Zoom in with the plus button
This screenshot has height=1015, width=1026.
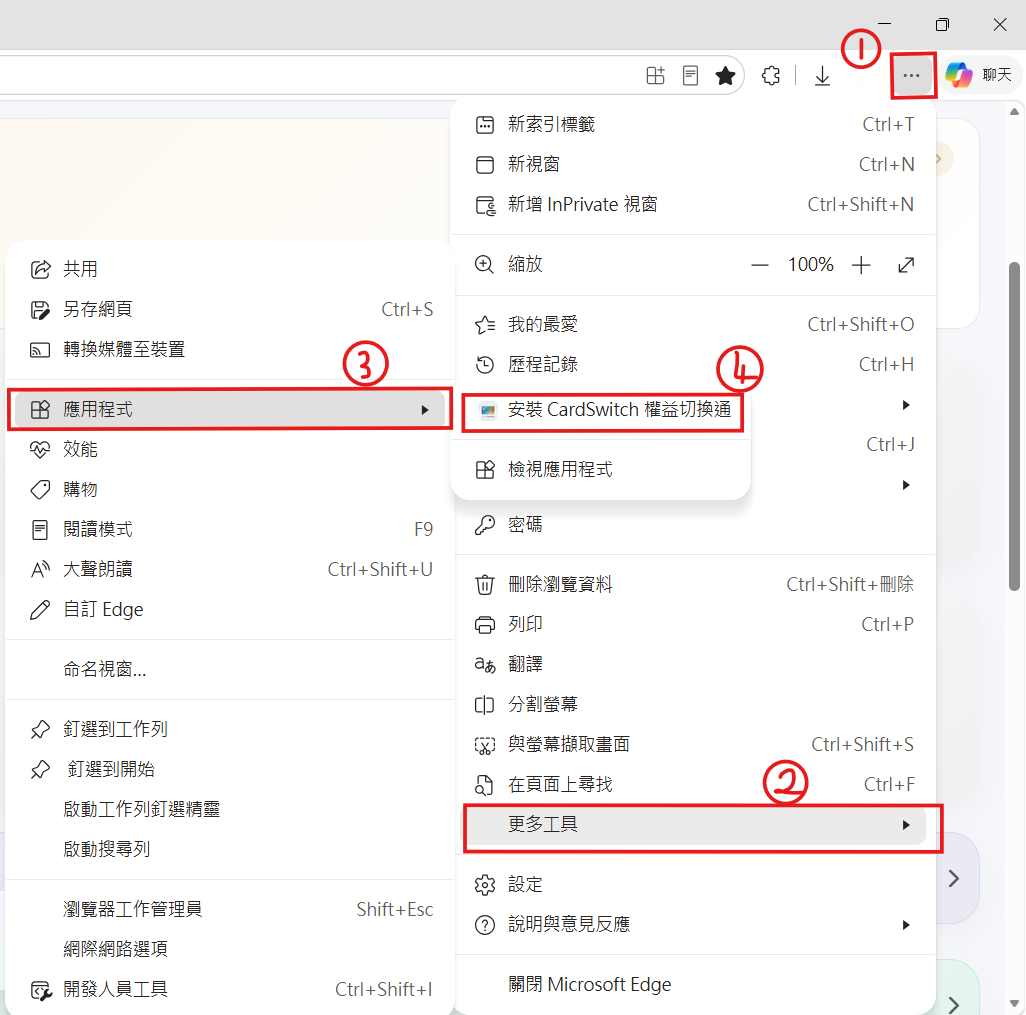coord(861,265)
